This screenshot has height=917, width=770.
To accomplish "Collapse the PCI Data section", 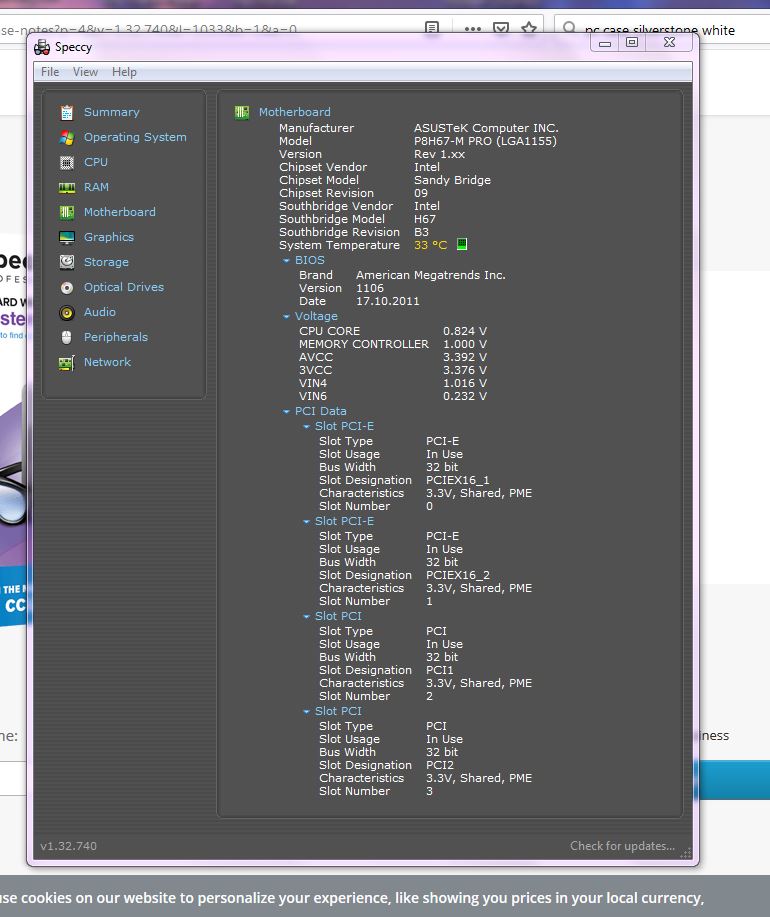I will click(x=286, y=412).
